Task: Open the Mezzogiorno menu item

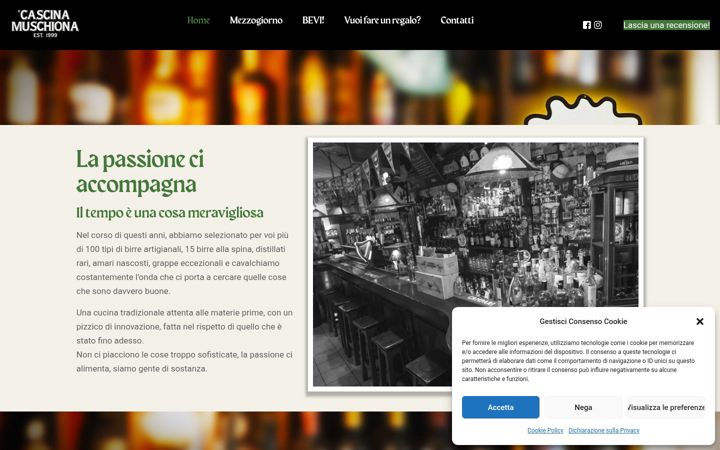Action: (256, 20)
